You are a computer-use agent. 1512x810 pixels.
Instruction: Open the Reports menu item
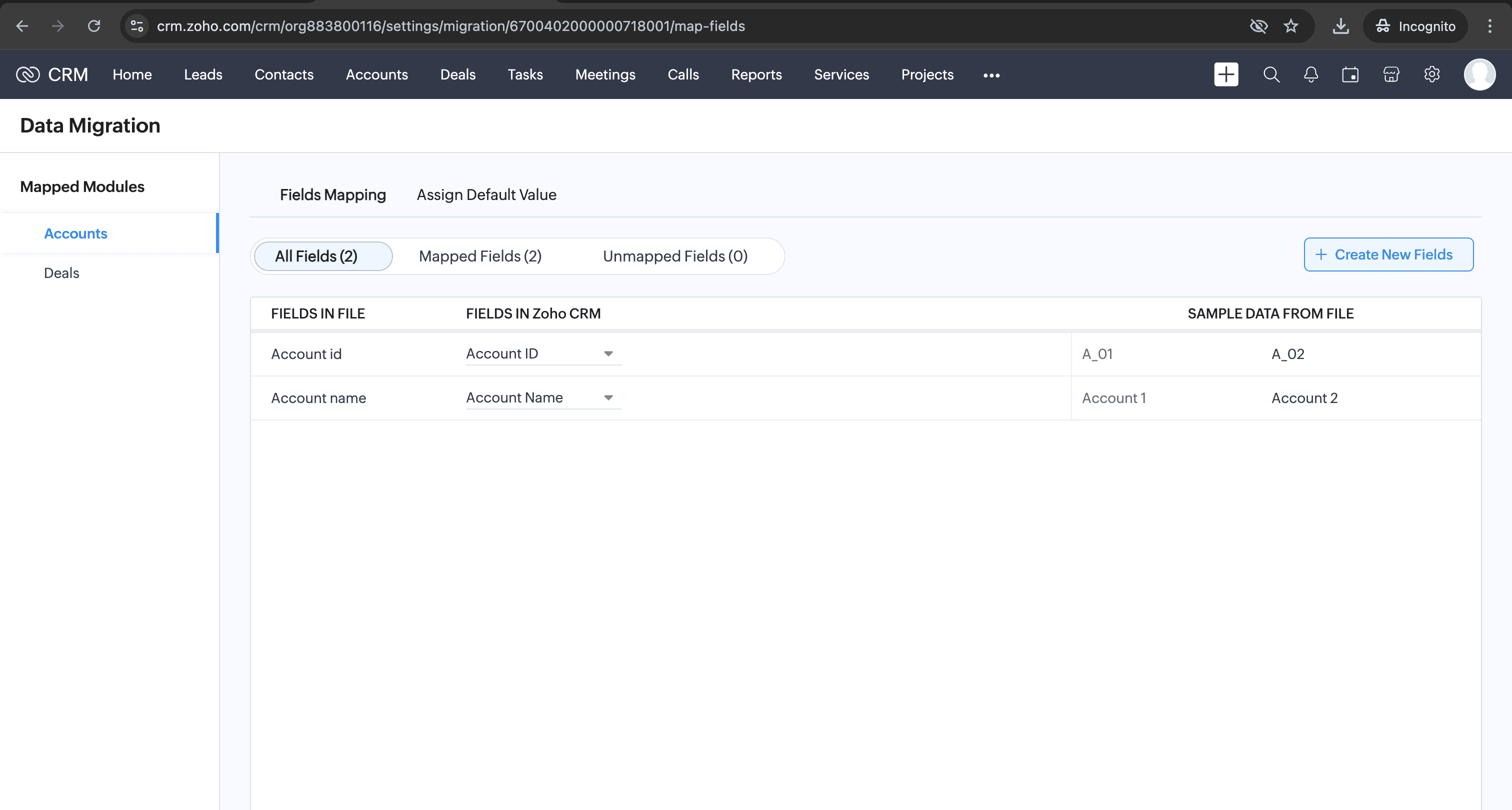756,74
